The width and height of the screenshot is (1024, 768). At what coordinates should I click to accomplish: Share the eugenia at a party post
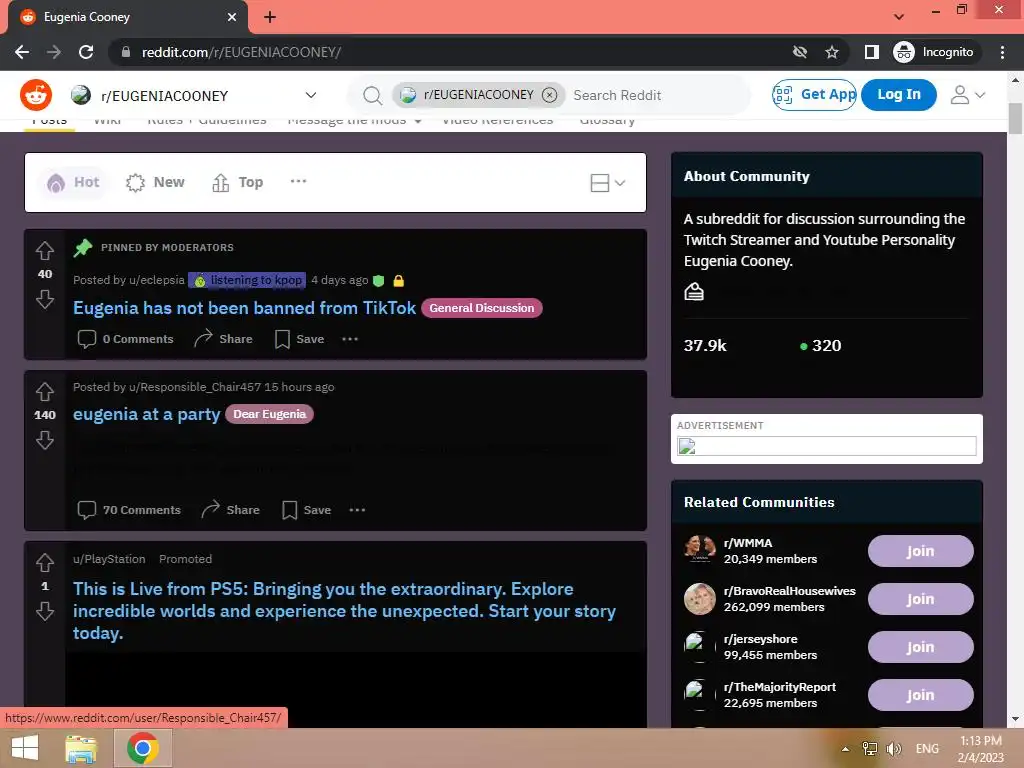pyautogui.click(x=230, y=510)
